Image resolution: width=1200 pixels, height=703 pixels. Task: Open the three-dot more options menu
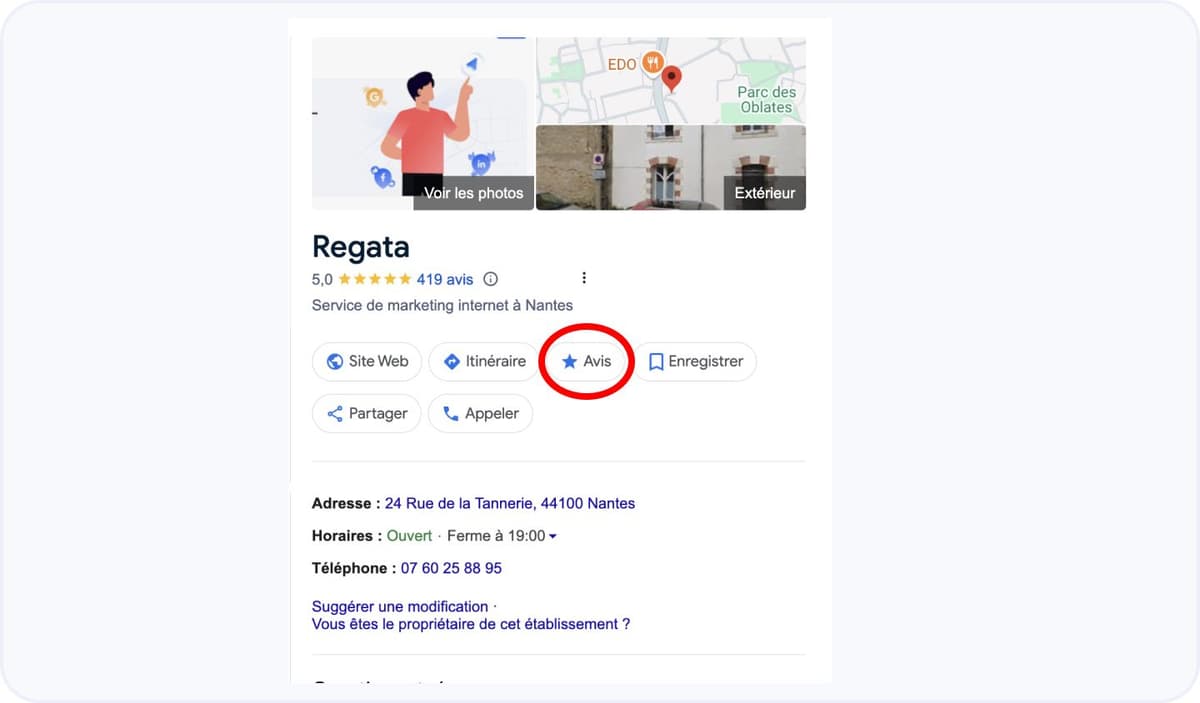[584, 278]
